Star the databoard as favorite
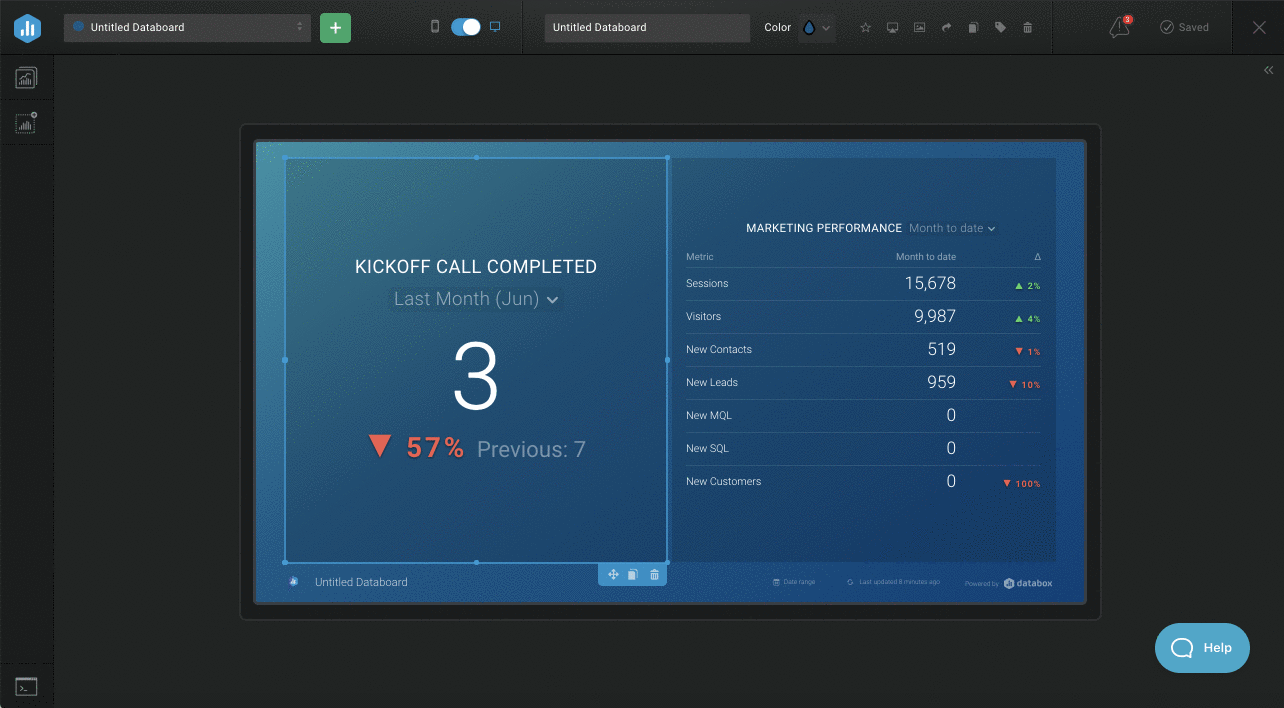1284x708 pixels. coord(866,28)
